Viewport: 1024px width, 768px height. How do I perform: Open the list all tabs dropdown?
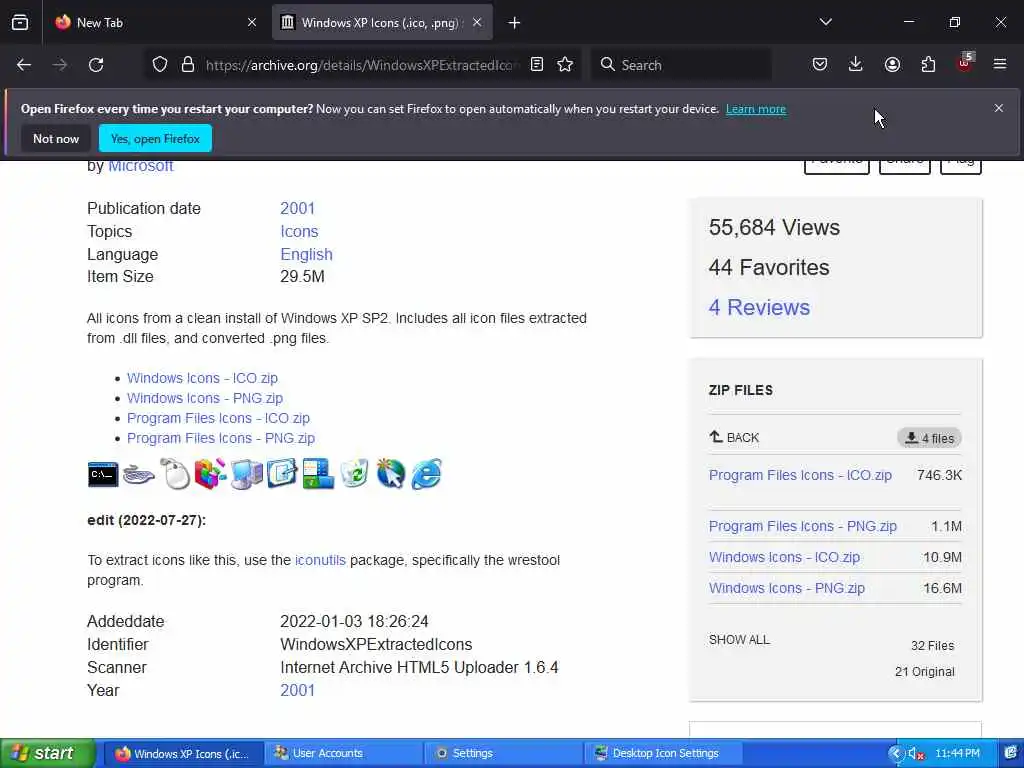pyautogui.click(x=825, y=22)
